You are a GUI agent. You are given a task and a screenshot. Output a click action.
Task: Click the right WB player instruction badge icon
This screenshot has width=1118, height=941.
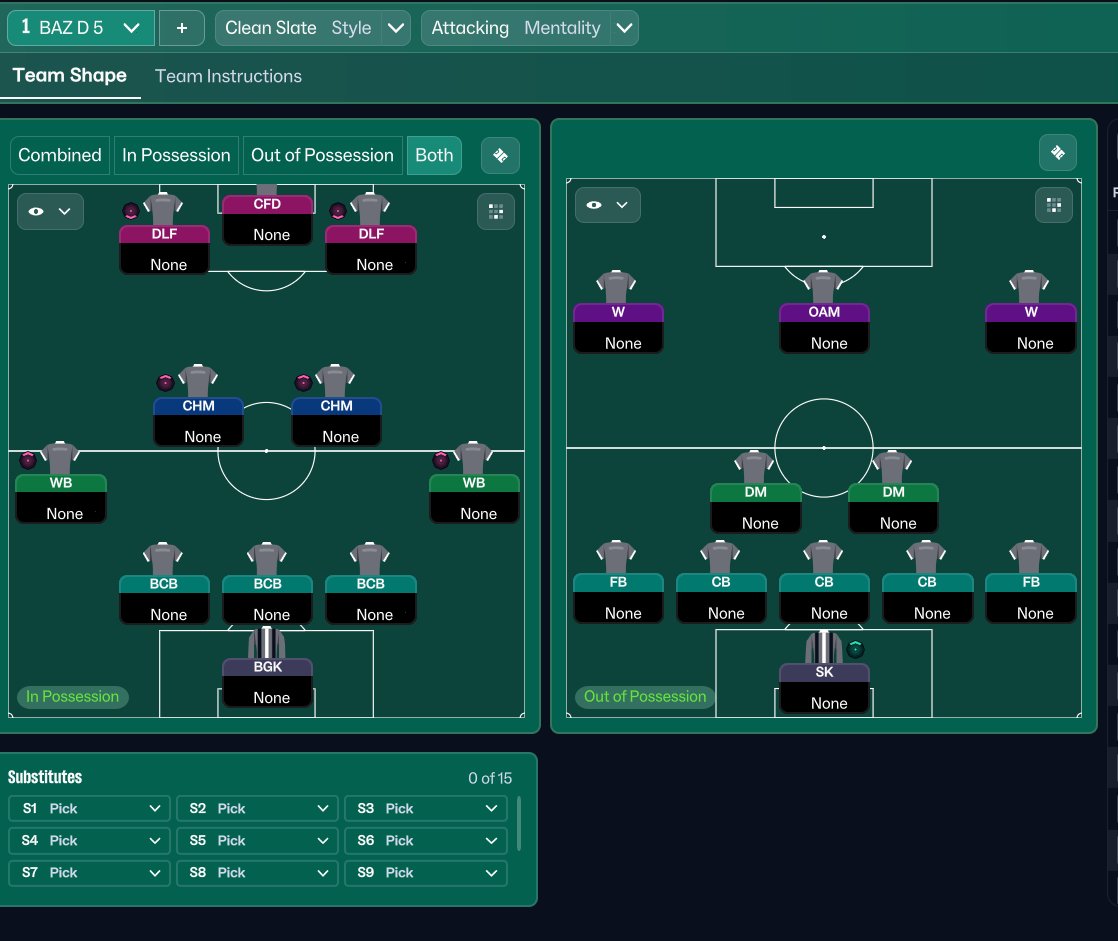[x=441, y=460]
